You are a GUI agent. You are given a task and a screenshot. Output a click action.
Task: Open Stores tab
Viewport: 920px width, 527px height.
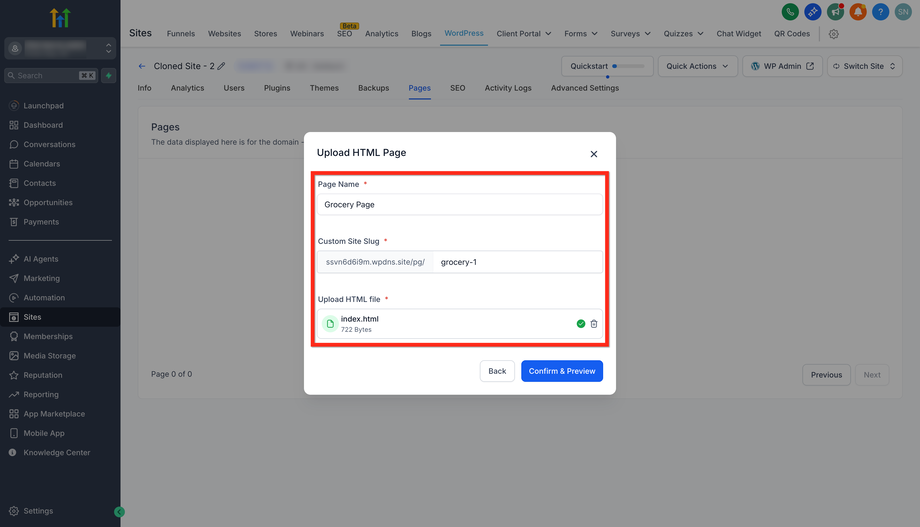click(265, 34)
